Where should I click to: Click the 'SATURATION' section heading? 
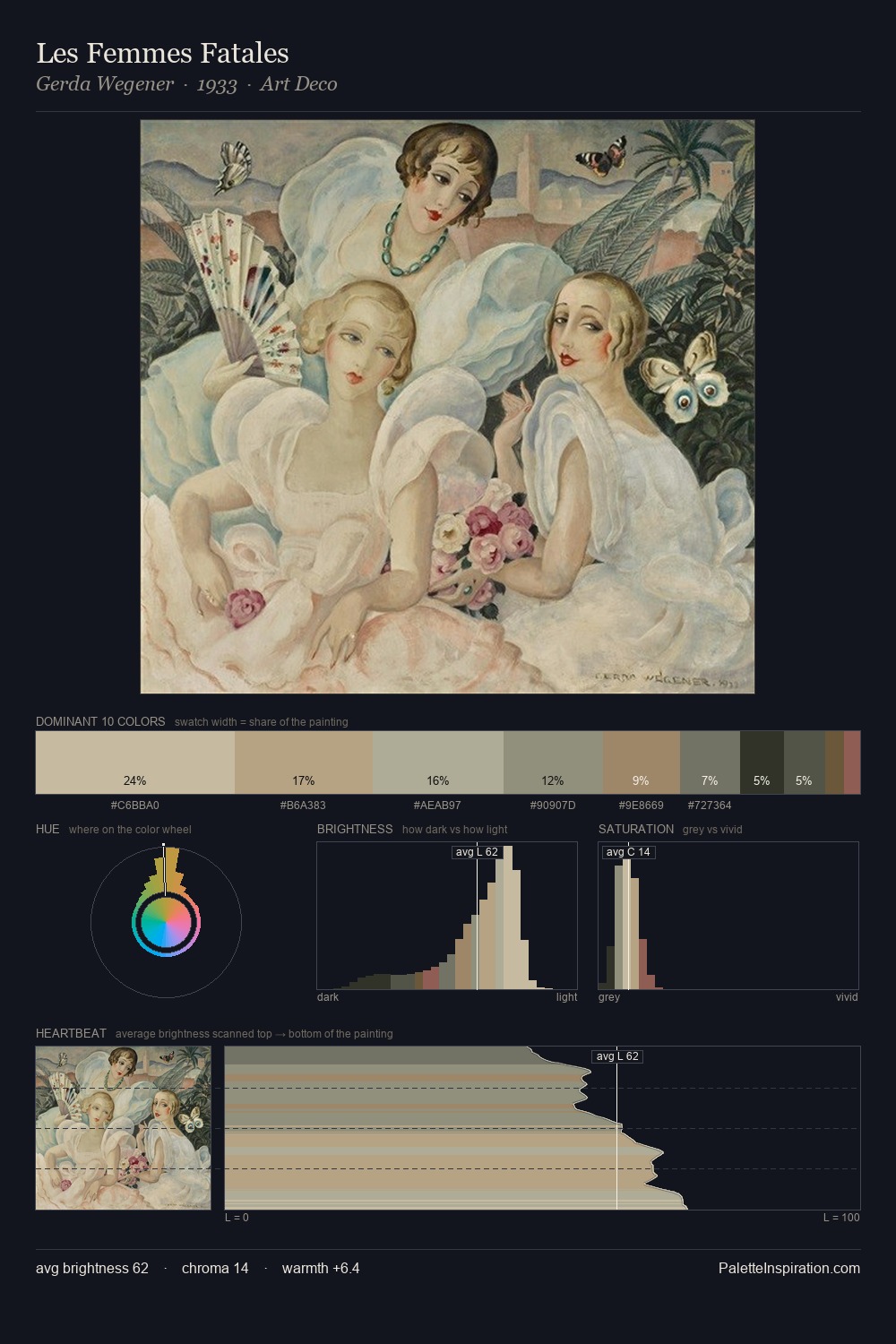[636, 829]
